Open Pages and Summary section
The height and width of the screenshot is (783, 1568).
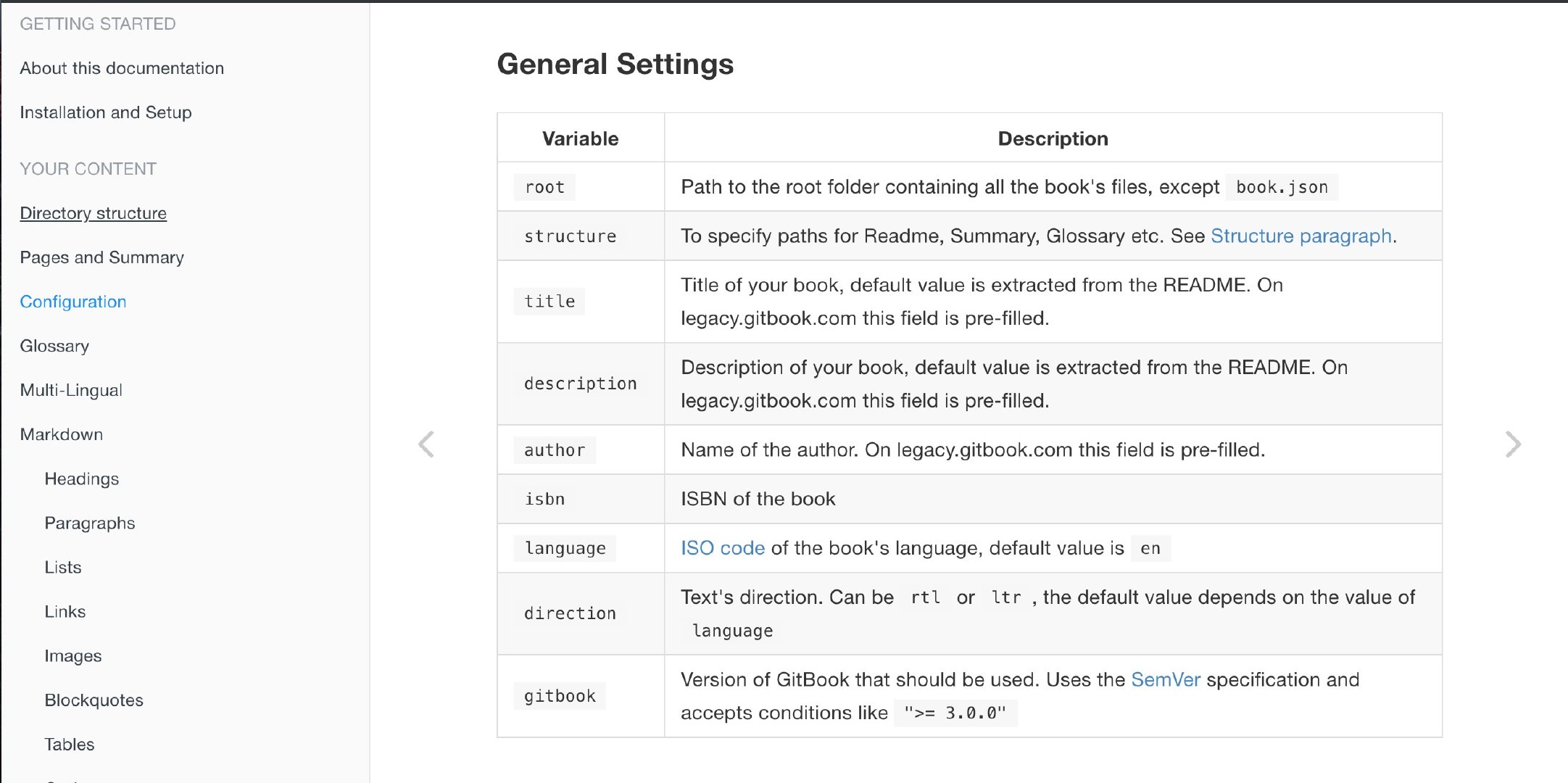pyautogui.click(x=101, y=257)
